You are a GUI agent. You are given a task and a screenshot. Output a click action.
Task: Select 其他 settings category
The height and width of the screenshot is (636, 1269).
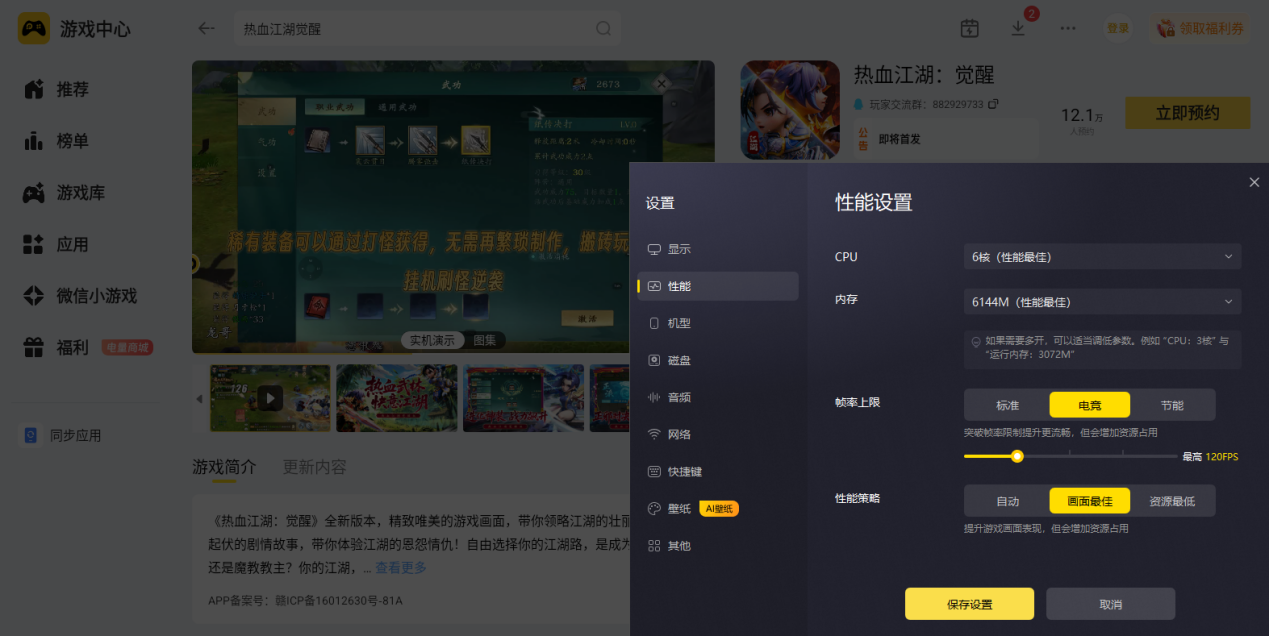coord(718,546)
